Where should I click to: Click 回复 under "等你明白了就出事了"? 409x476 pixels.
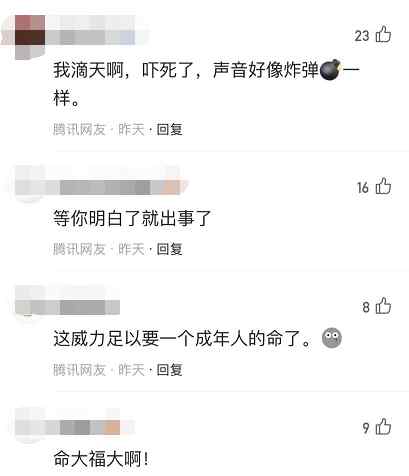coord(169,249)
